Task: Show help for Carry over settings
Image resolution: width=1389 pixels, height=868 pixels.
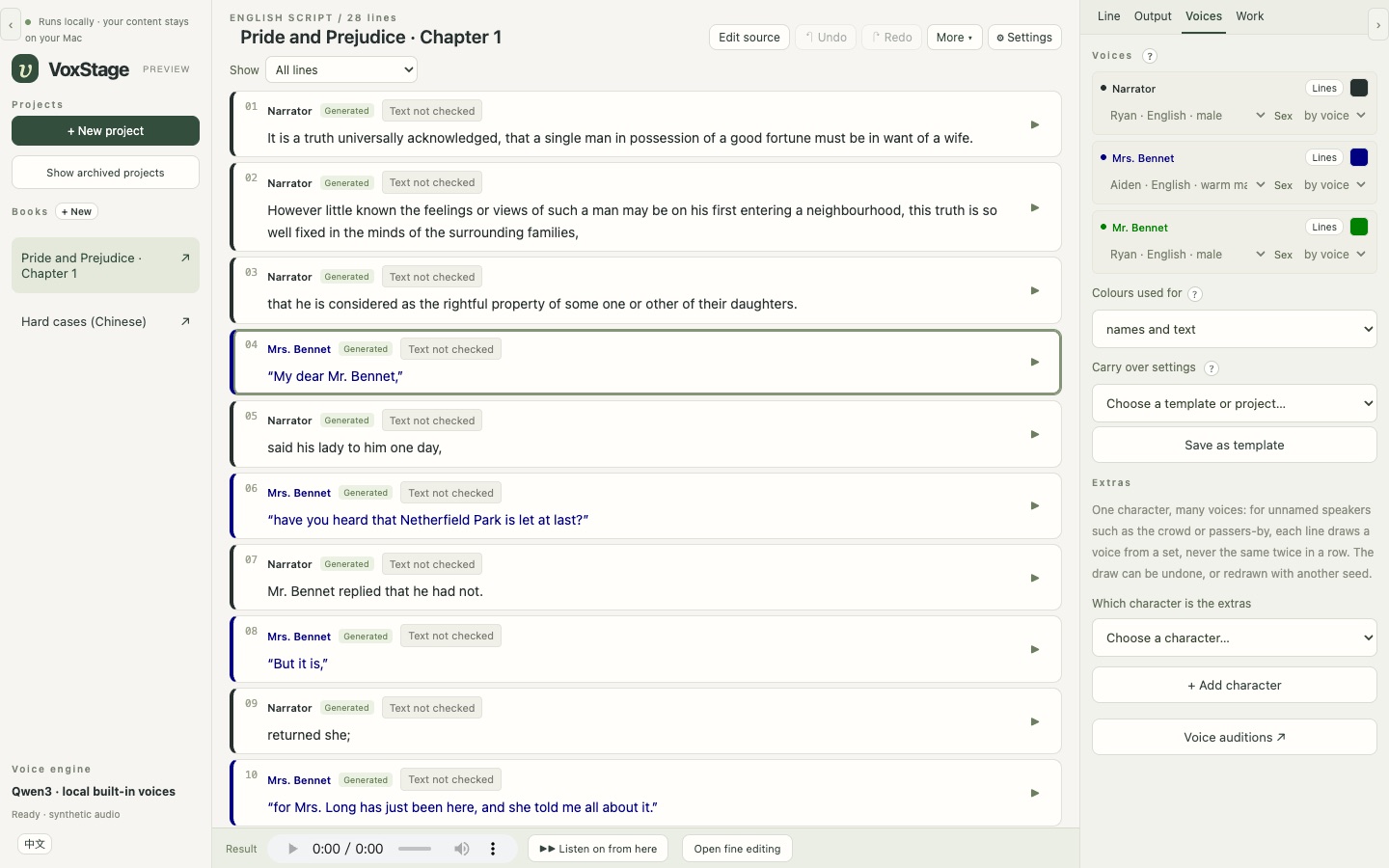Action: (1212, 368)
